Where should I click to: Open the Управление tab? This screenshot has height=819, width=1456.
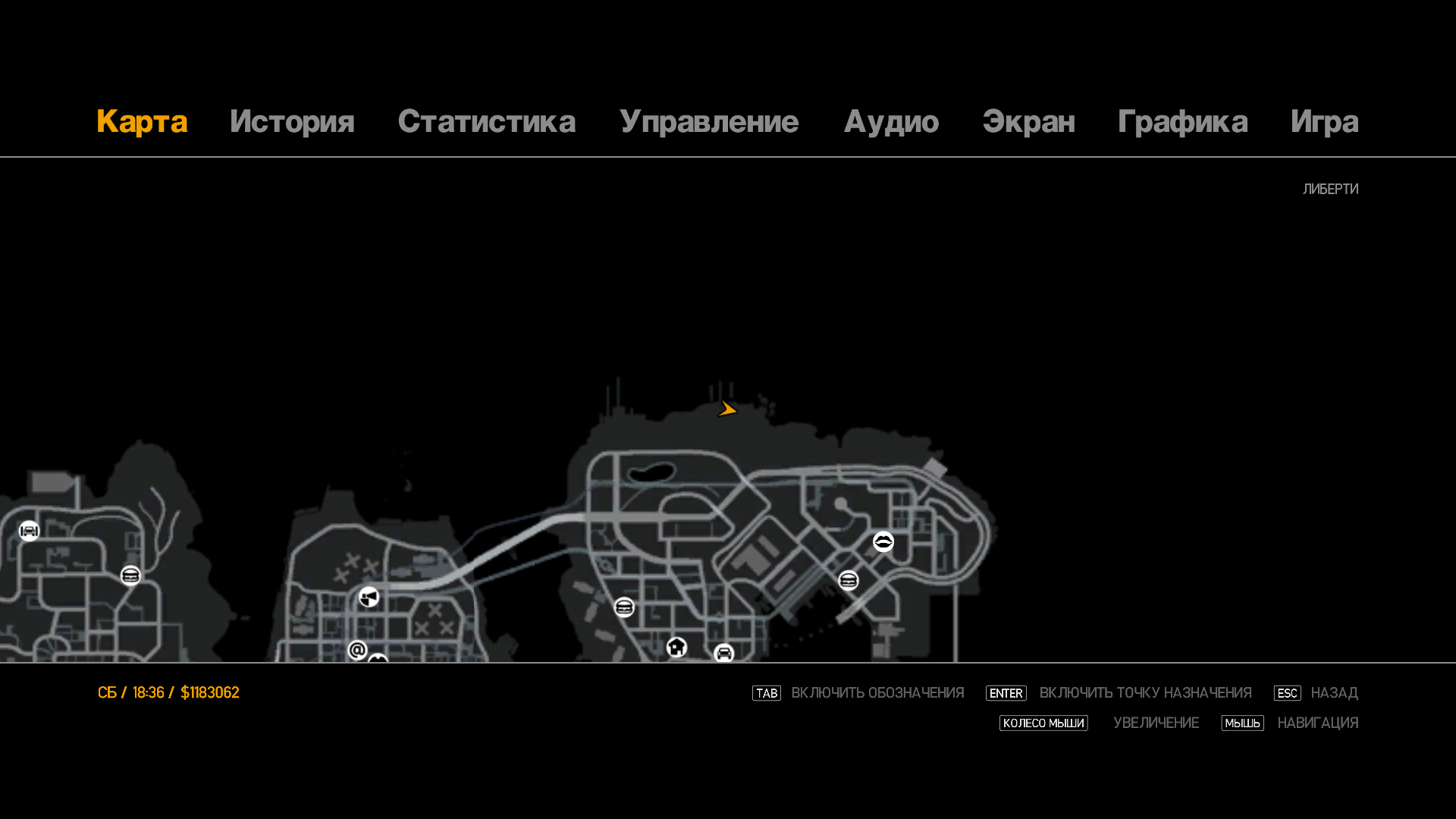(x=708, y=121)
